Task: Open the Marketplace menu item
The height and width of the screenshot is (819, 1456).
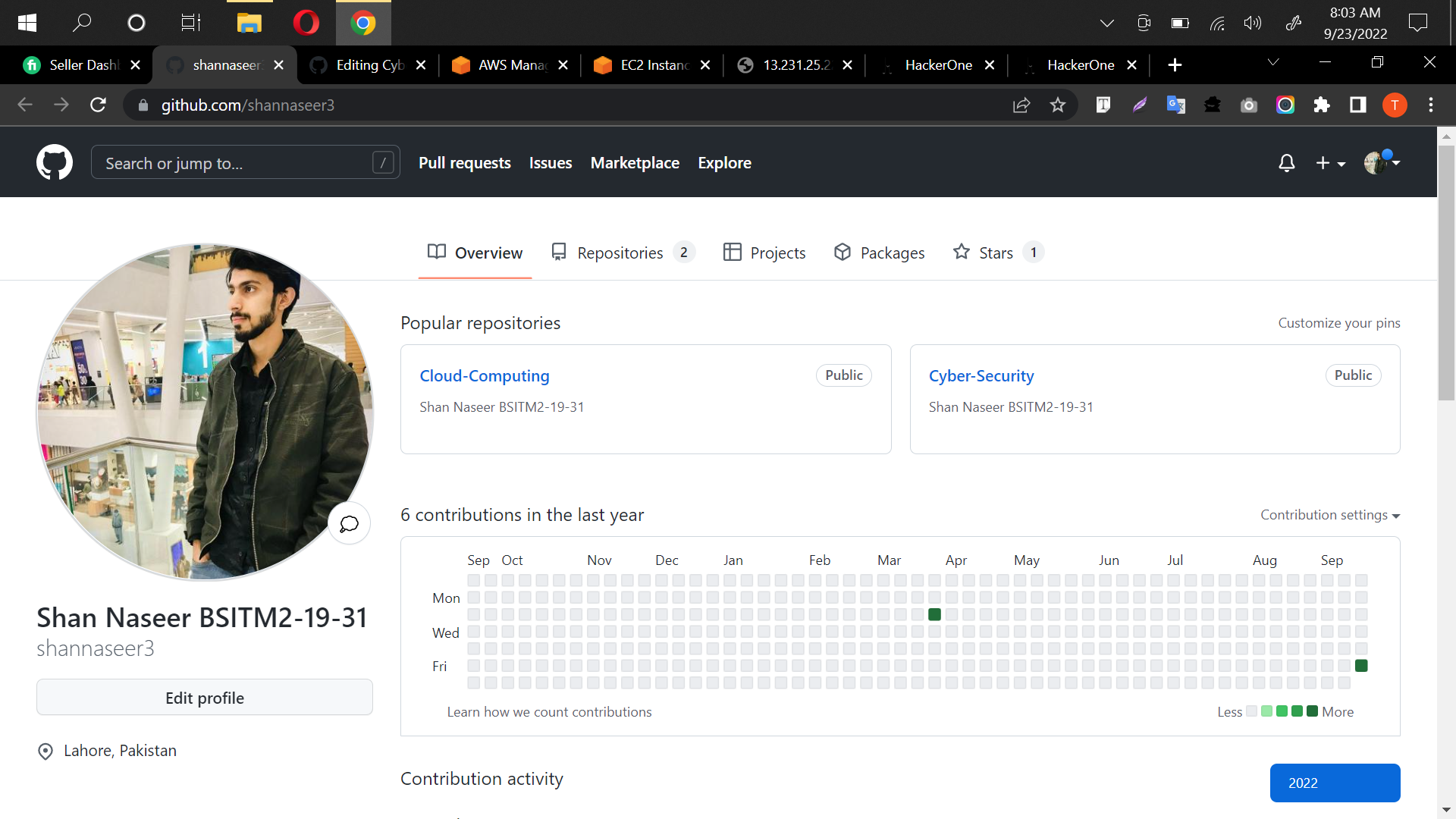Action: [635, 162]
